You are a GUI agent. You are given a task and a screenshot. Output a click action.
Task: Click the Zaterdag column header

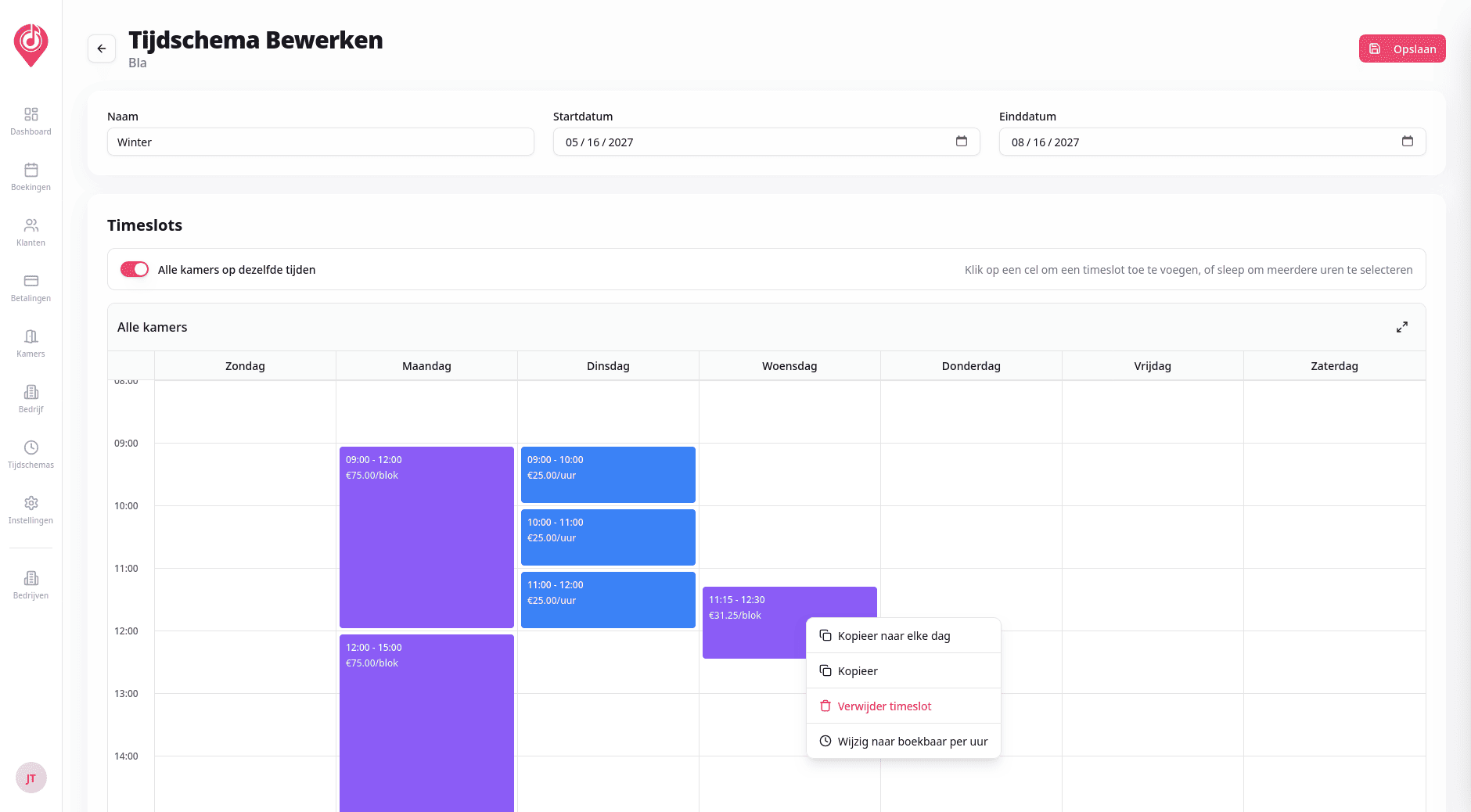1334,365
